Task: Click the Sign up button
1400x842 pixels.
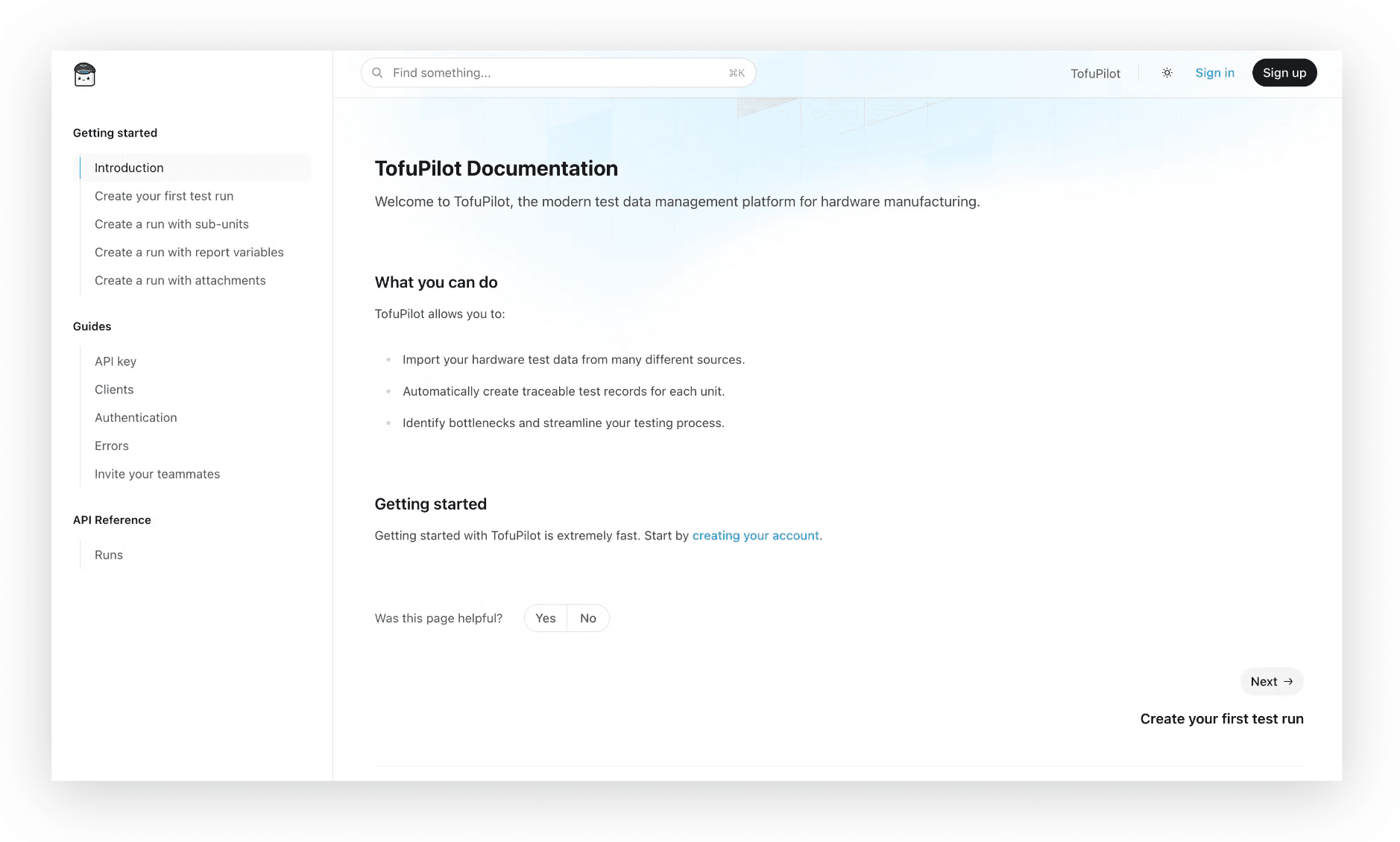Action: coord(1284,72)
